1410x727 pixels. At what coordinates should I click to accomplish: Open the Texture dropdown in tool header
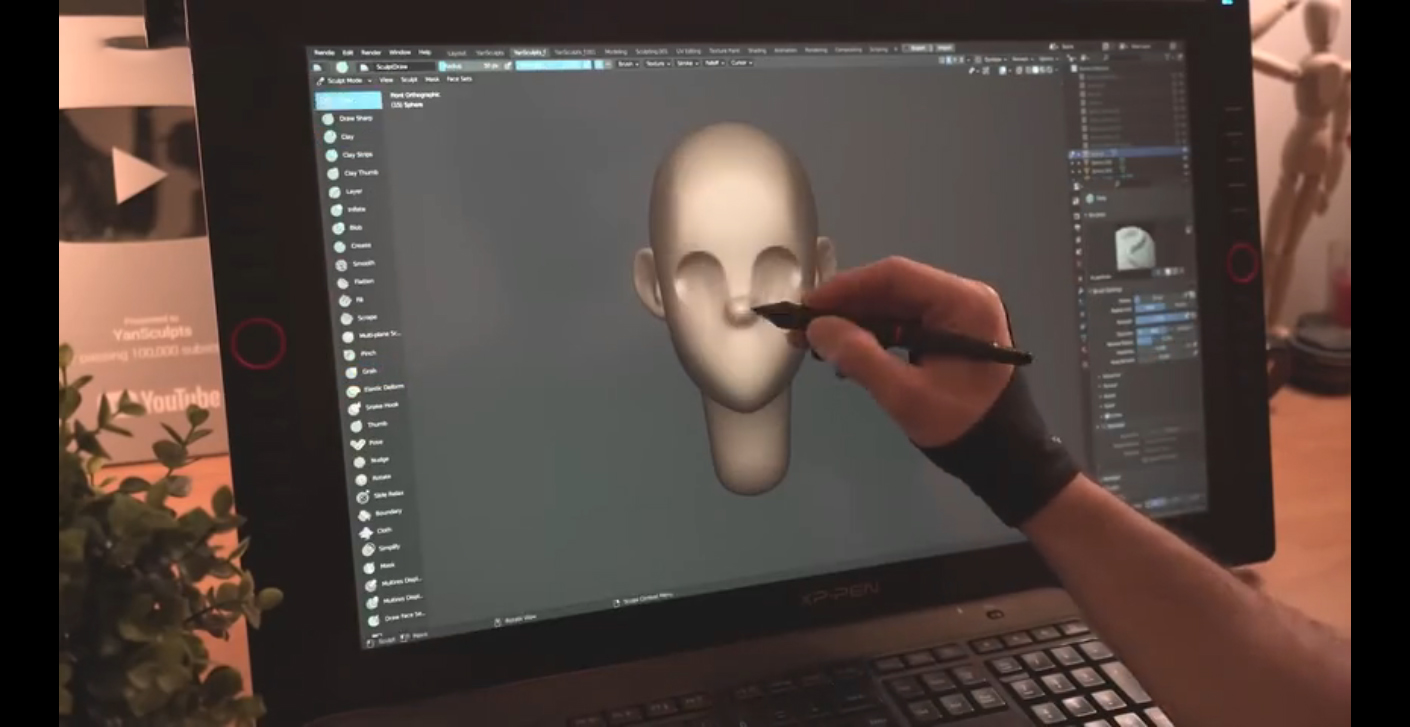pos(657,63)
